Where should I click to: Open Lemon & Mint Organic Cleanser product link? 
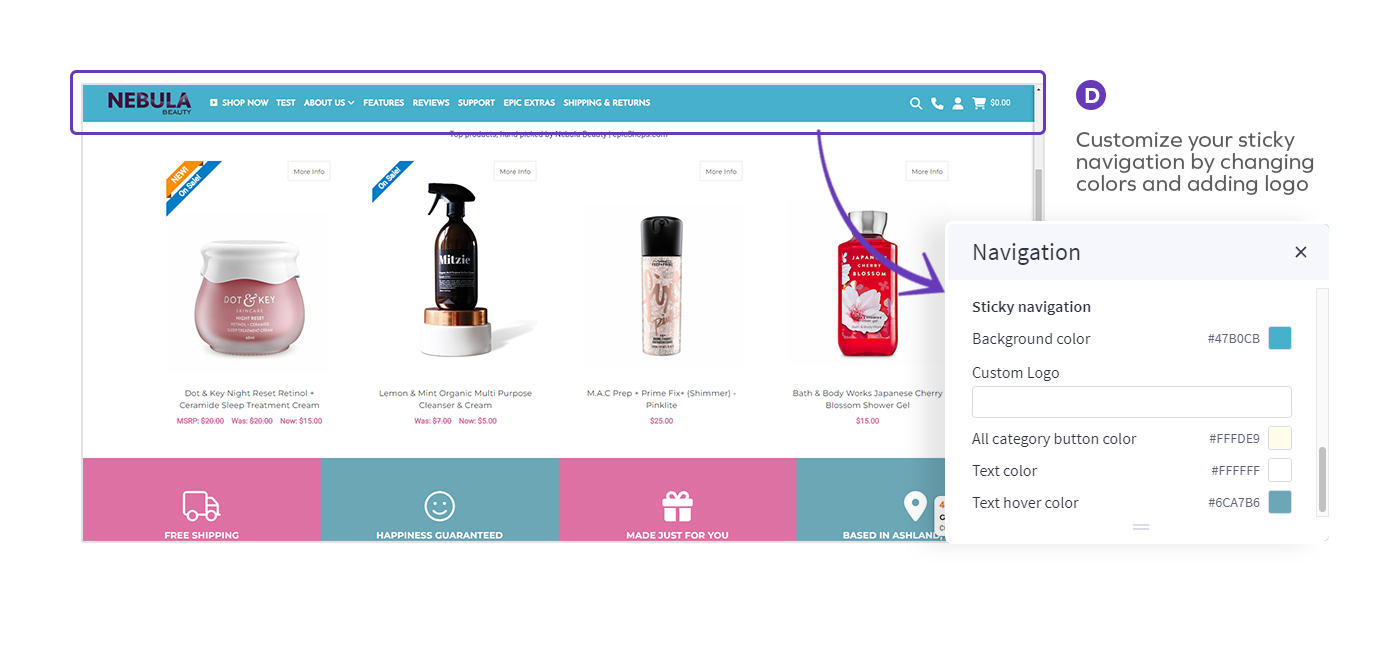click(455, 399)
